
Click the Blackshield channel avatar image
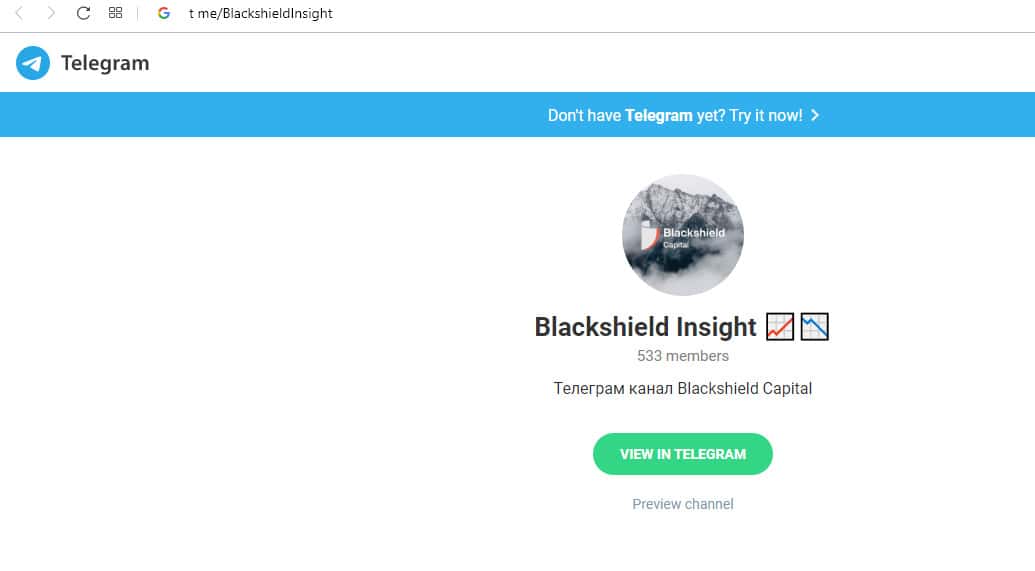coord(683,235)
